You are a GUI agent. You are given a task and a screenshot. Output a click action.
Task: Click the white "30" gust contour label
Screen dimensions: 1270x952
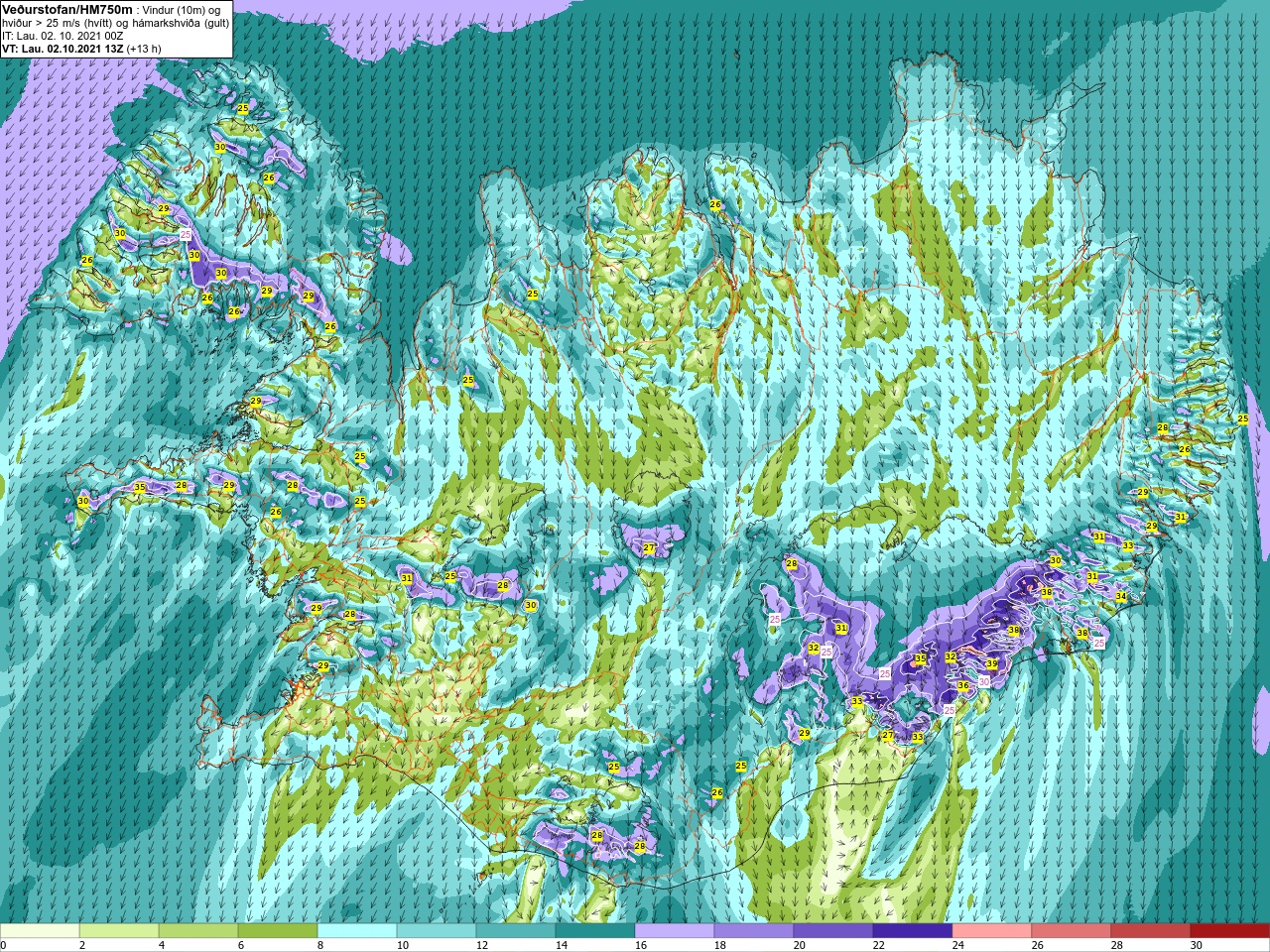984,681
